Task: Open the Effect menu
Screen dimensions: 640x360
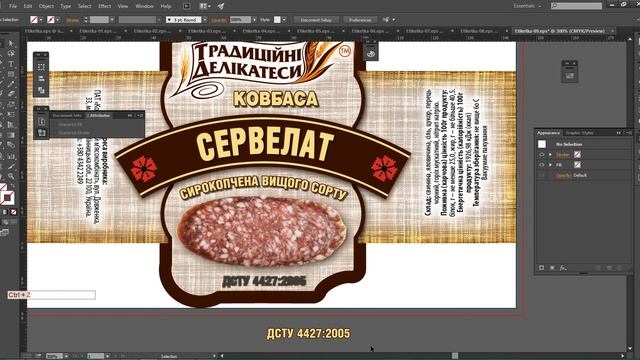Action: tap(104, 6)
